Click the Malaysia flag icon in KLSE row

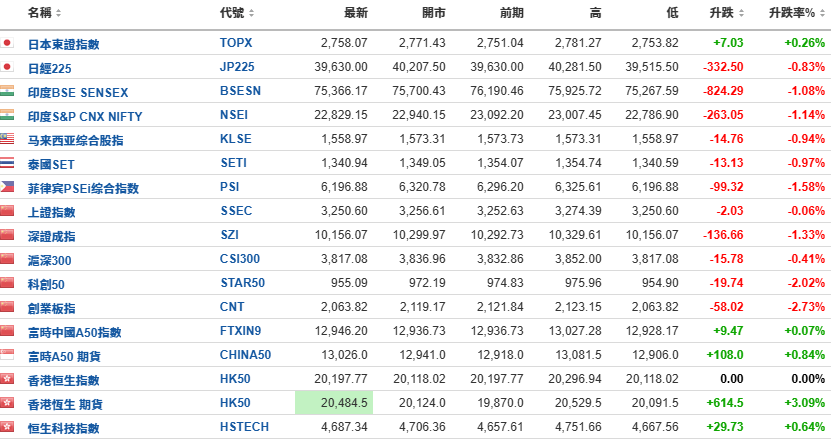click(7, 139)
